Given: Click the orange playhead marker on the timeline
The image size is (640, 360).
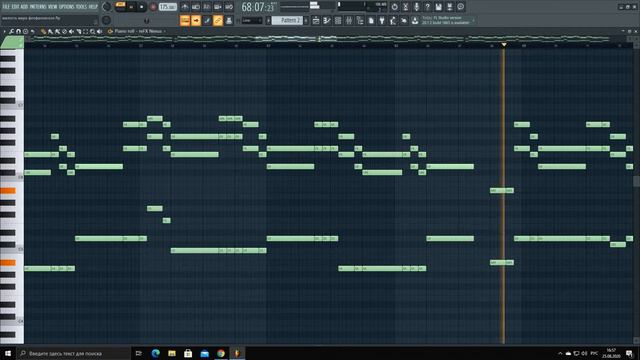Looking at the screenshot, I should pos(504,44).
